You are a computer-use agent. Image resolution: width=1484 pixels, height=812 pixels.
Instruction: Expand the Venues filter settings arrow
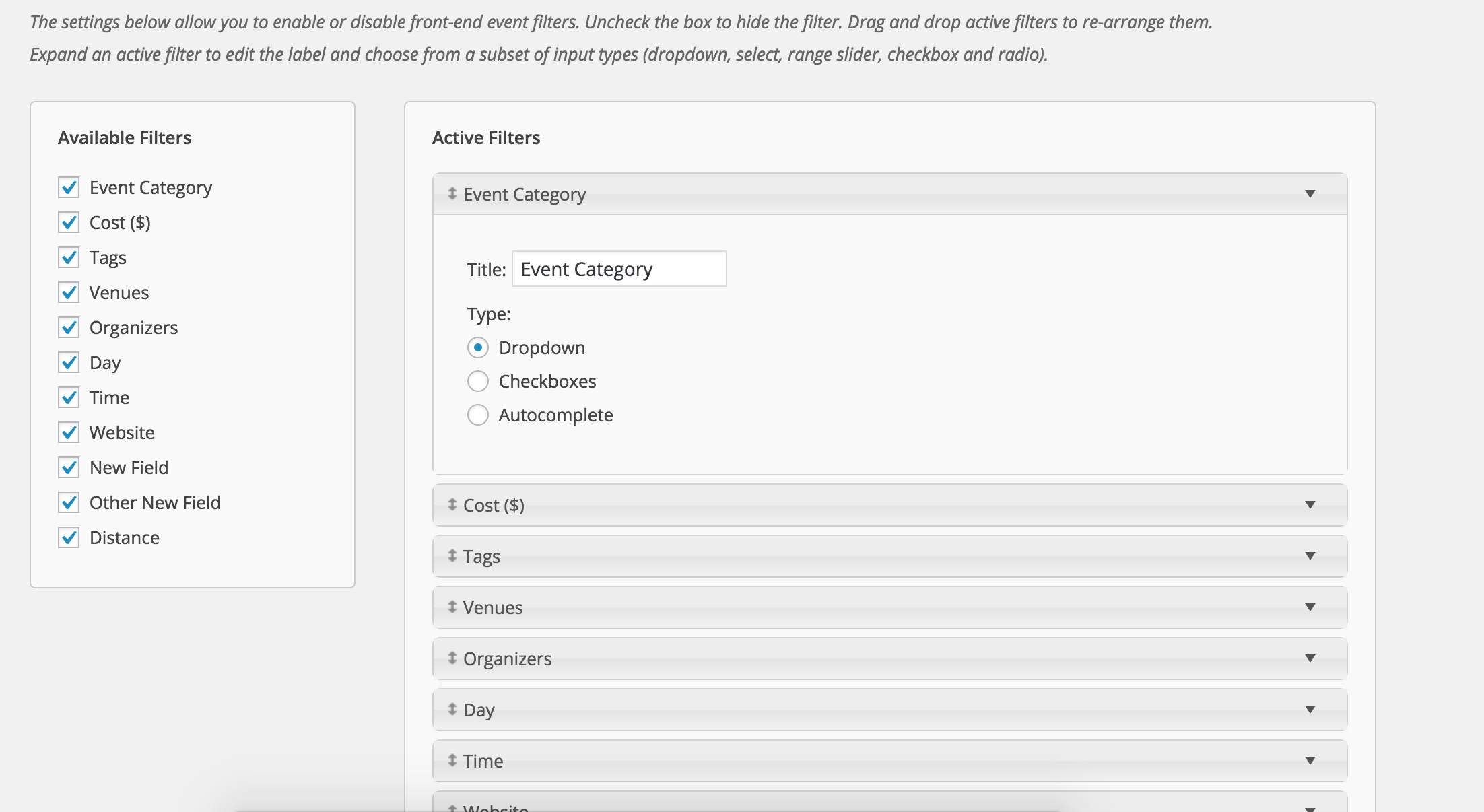1310,607
